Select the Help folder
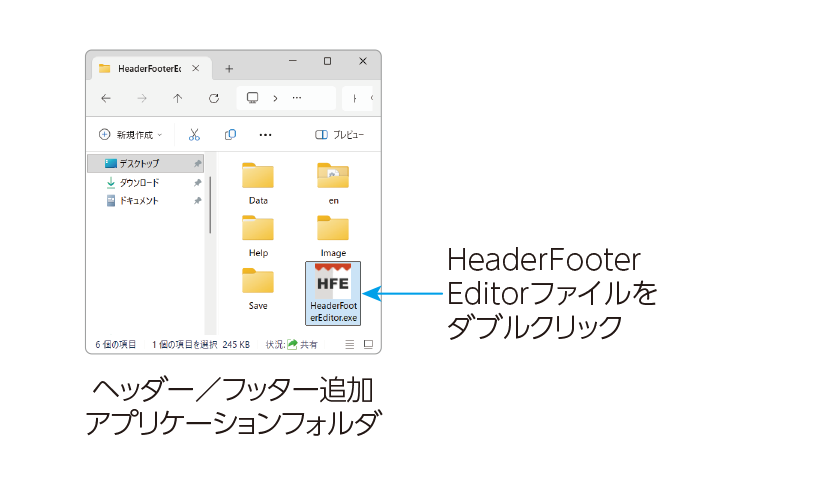 [x=258, y=236]
